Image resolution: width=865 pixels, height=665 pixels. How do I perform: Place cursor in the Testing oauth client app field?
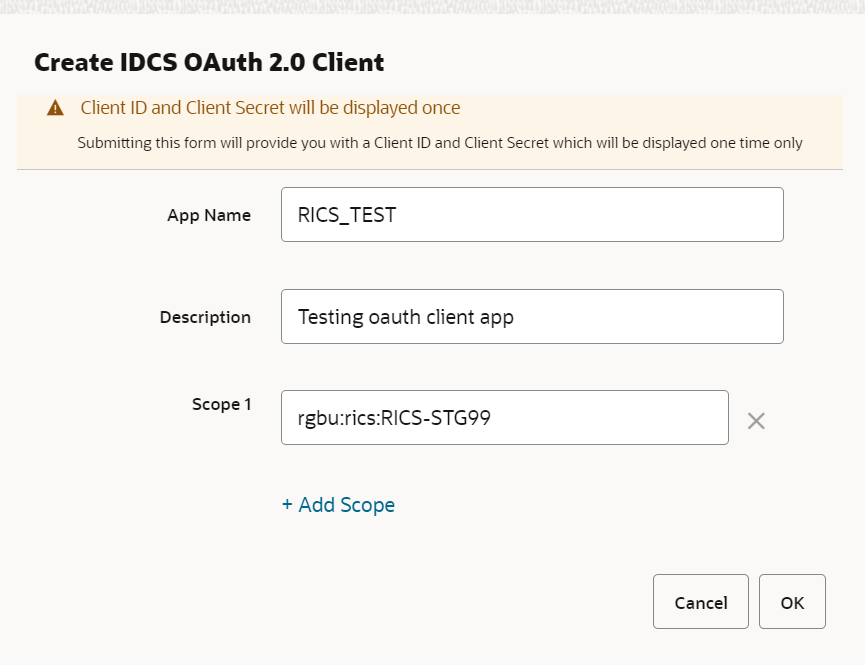(532, 316)
